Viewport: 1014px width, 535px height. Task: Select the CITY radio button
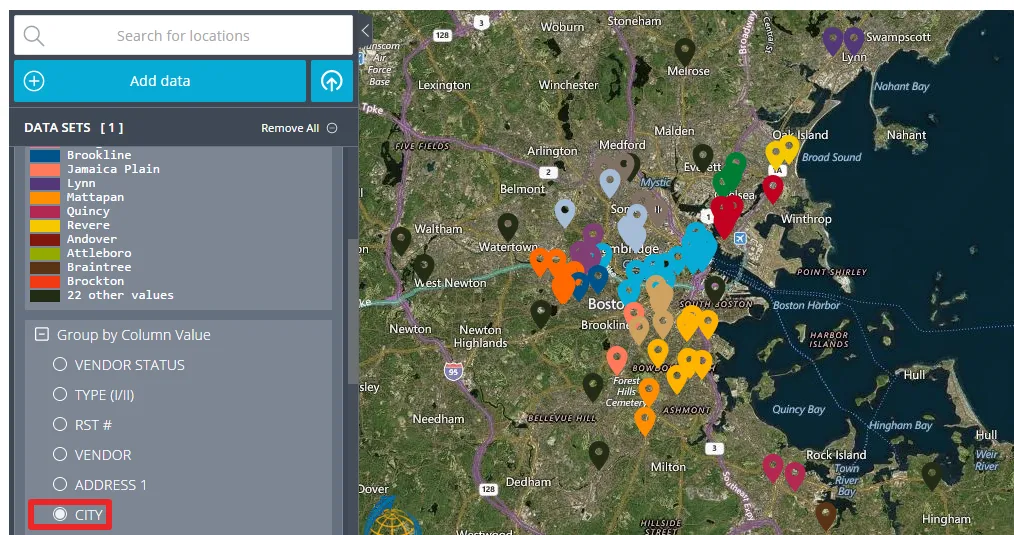[60, 514]
